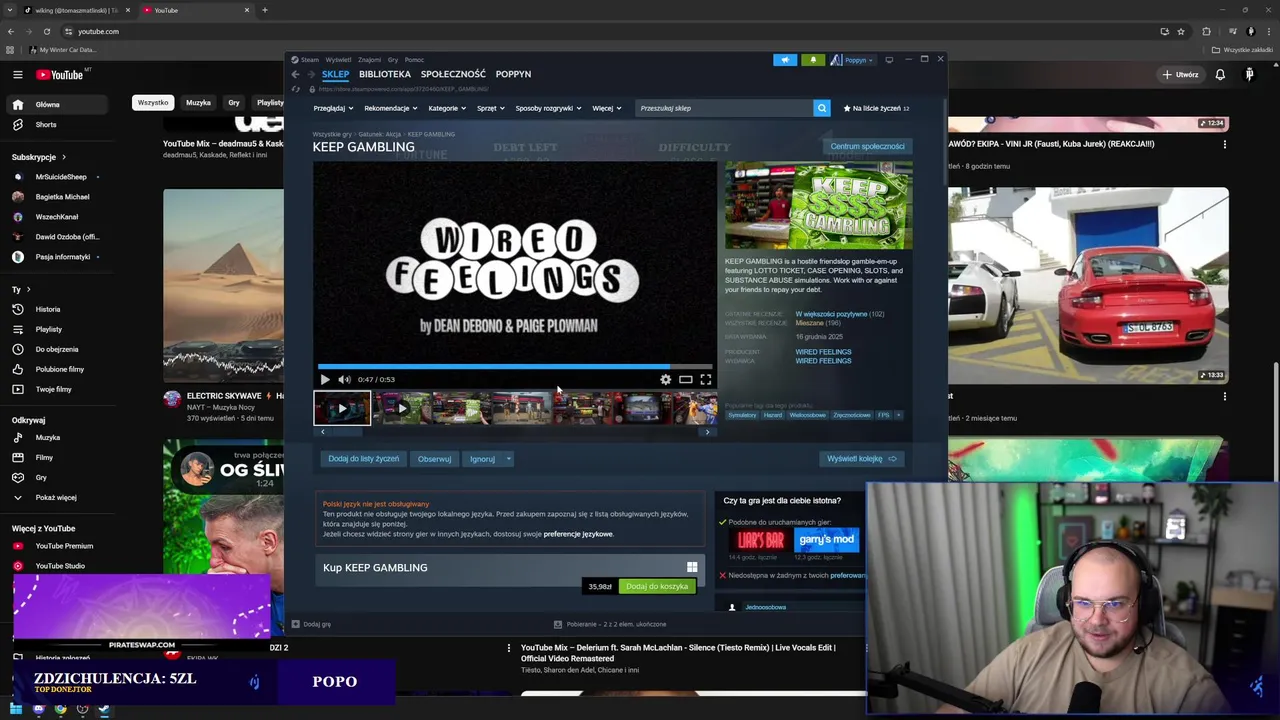1280x720 pixels.
Task: Open preferencje językowe link
Action: 578,534
